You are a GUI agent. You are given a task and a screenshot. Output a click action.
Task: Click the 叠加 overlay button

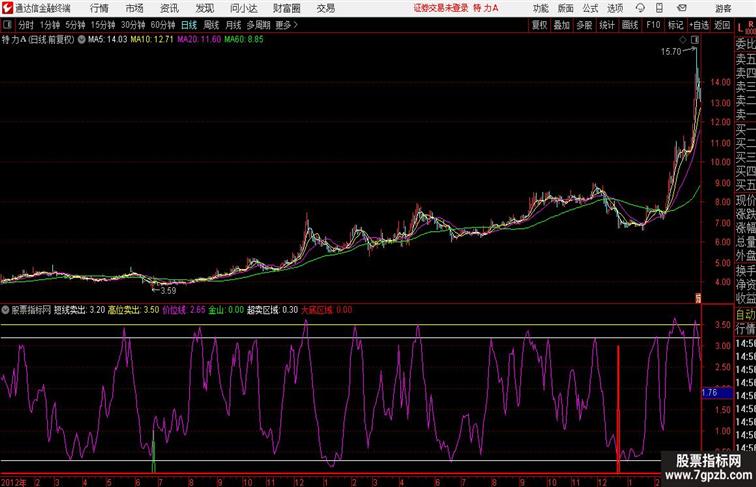(562, 25)
